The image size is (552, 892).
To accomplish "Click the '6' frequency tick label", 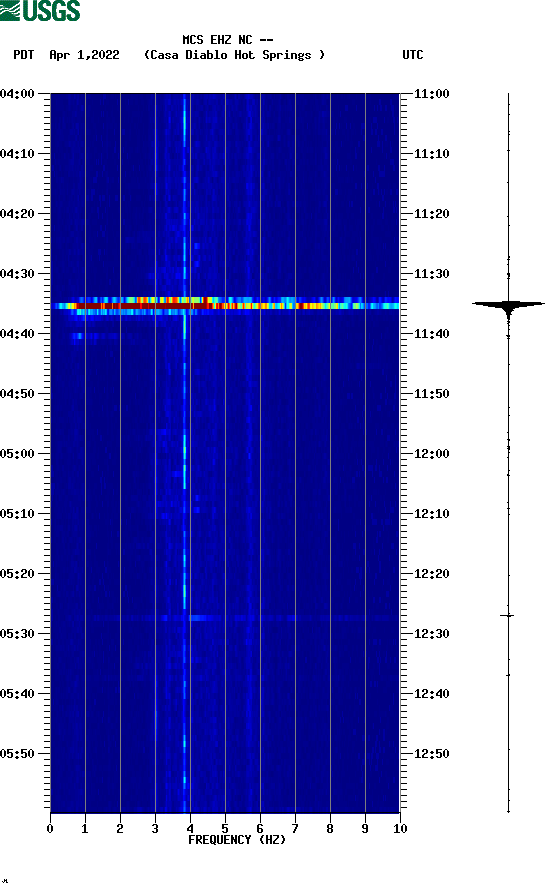I will (x=260, y=829).
